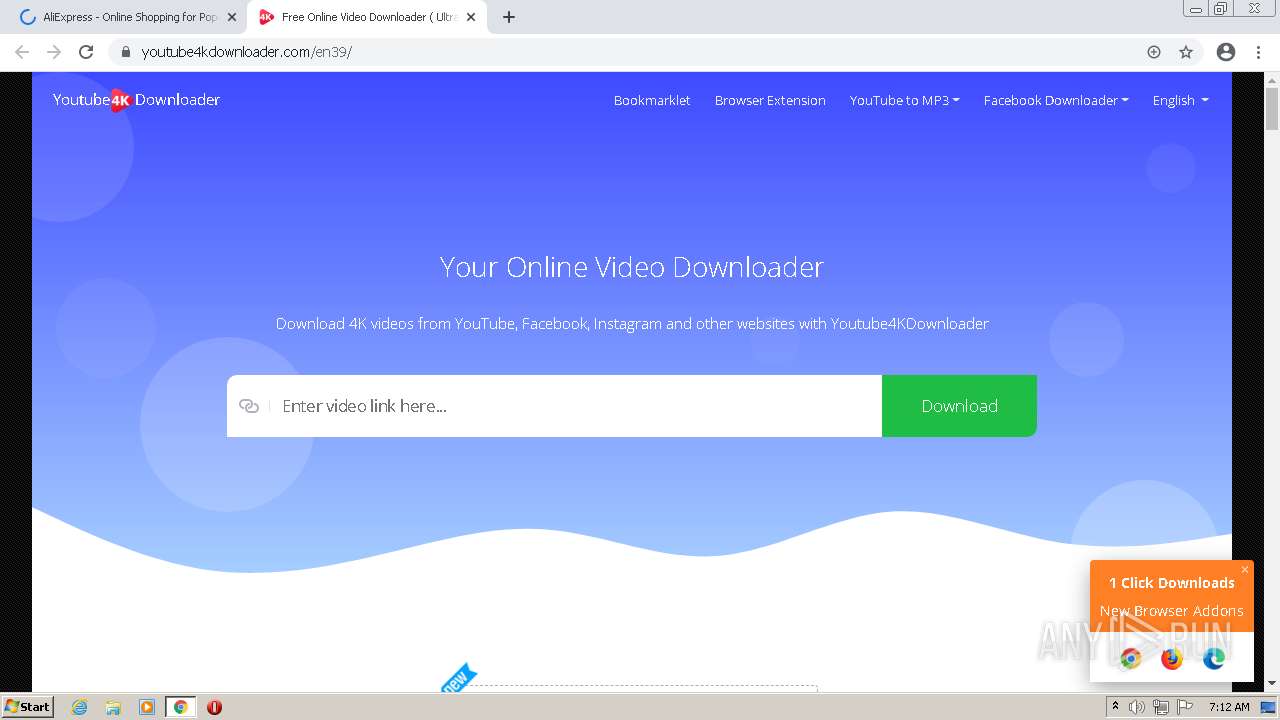Expand the YouTube to MP3 dropdown
Screen dimensions: 1280x720
click(904, 100)
